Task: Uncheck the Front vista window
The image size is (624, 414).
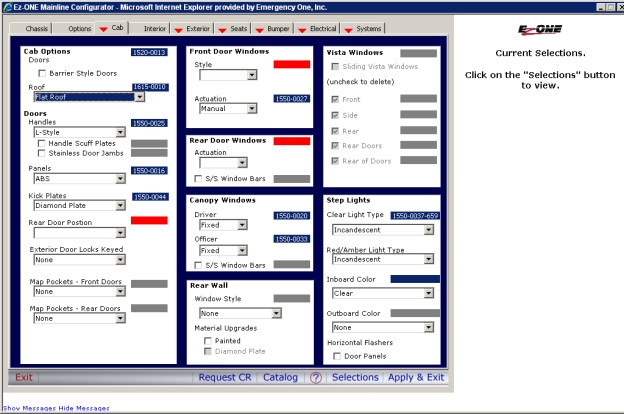Action: pos(335,100)
